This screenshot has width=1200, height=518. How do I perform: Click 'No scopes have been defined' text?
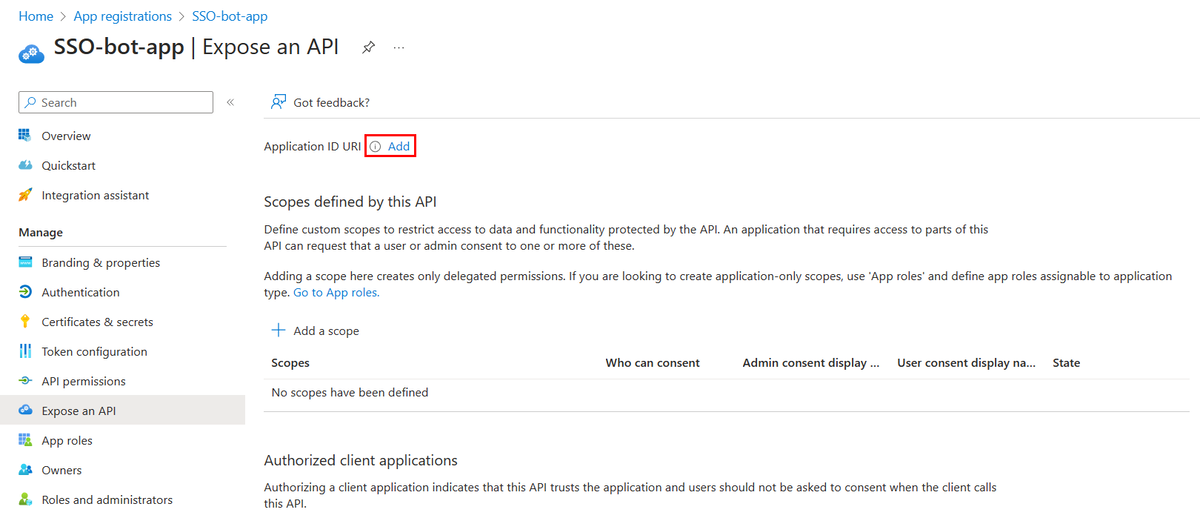tap(350, 392)
